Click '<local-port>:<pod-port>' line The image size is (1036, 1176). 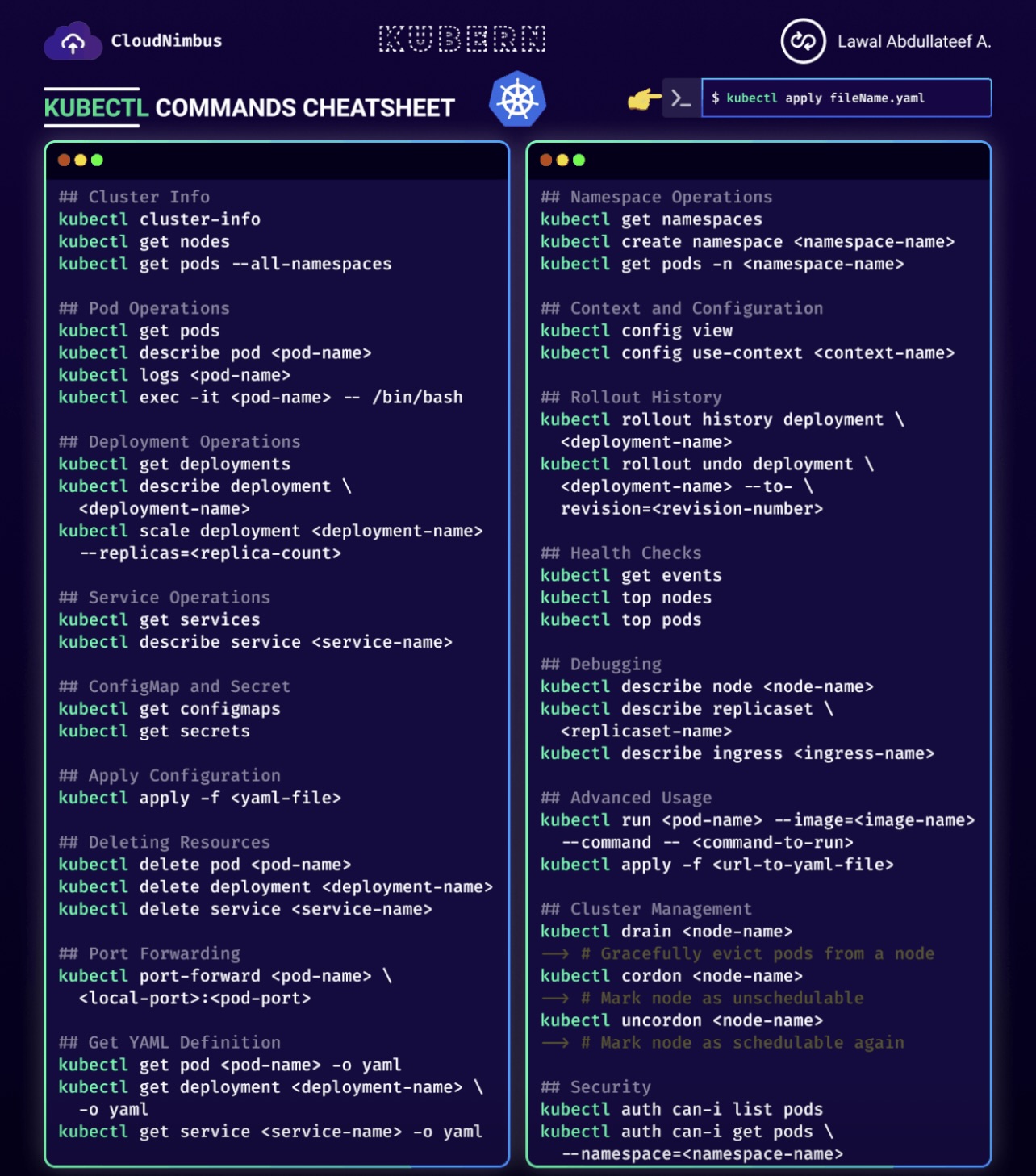[194, 999]
